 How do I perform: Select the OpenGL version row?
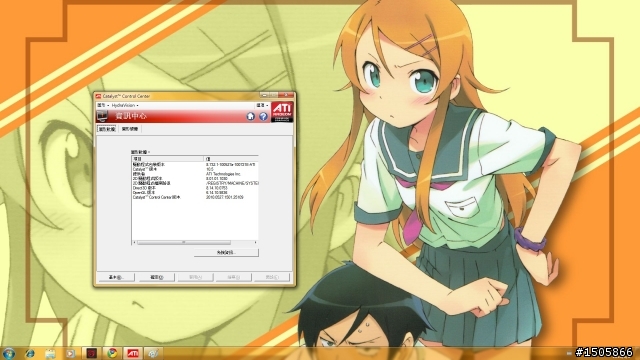coord(195,193)
